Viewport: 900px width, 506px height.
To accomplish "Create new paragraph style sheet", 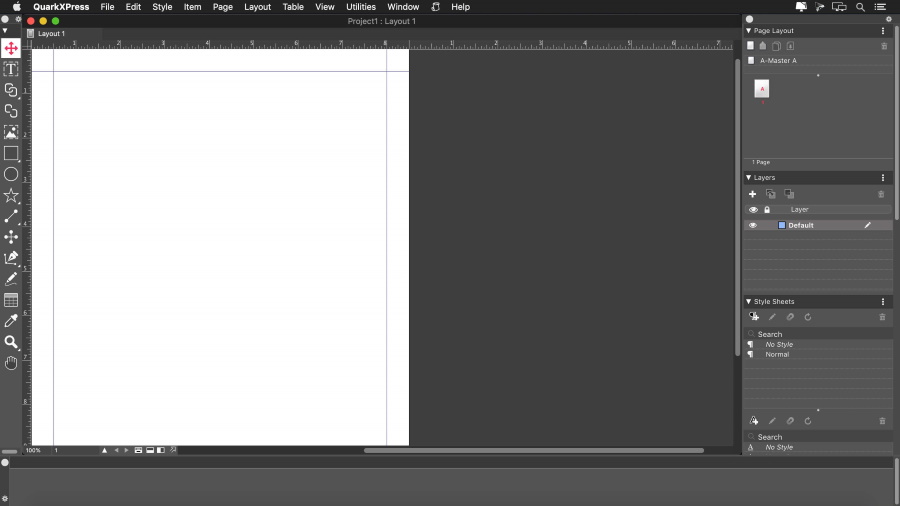I will (754, 317).
